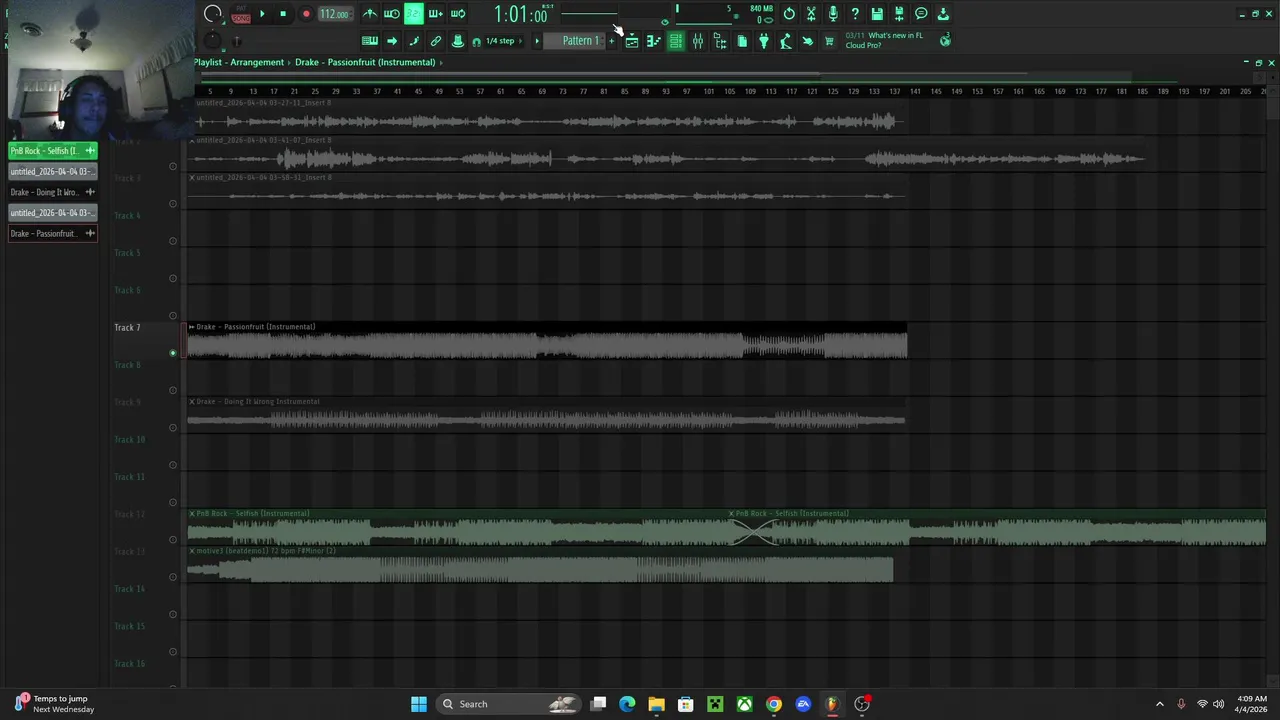
Task: Open the globe online news icon
Action: pos(945,41)
